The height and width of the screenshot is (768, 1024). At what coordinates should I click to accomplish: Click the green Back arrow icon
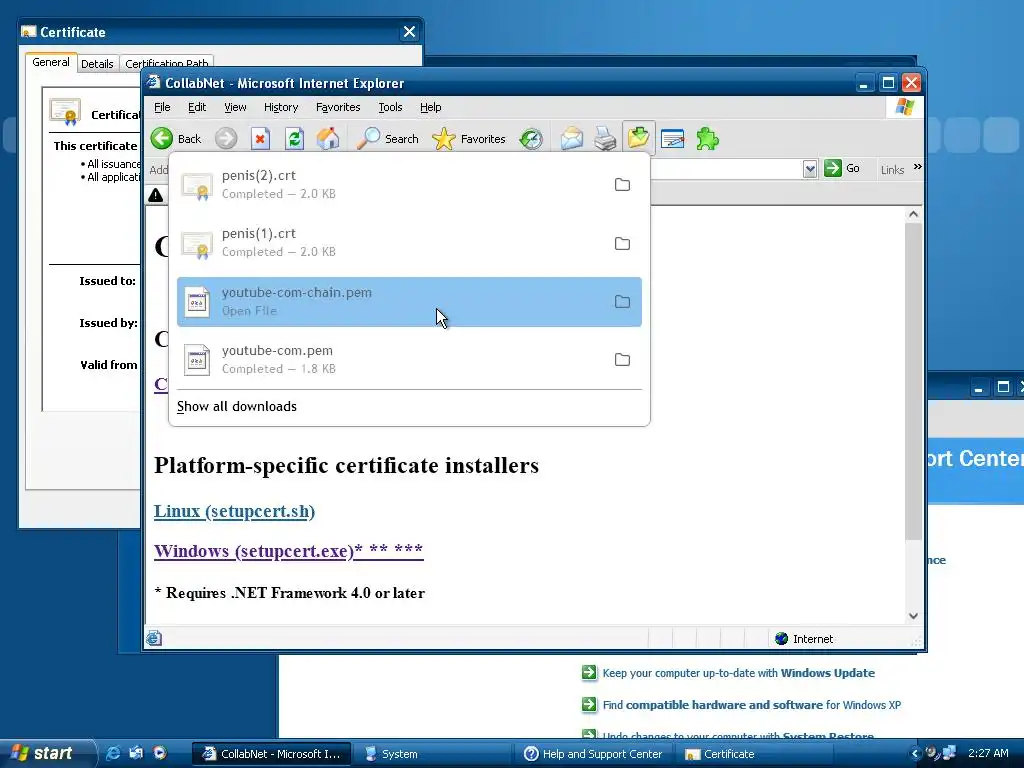(x=162, y=138)
